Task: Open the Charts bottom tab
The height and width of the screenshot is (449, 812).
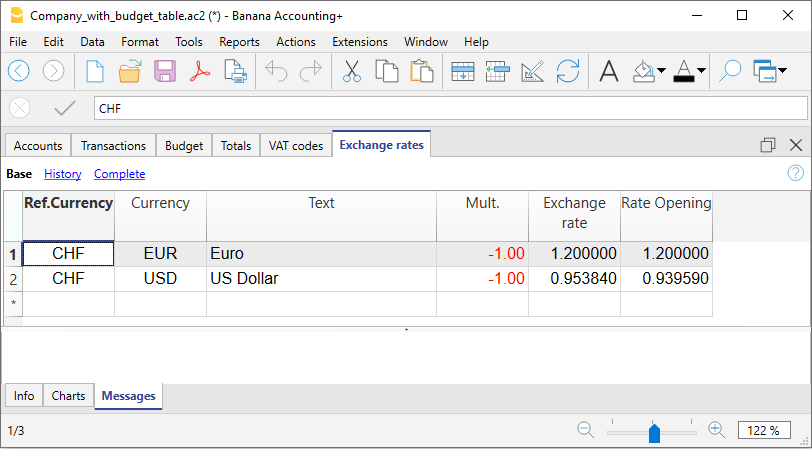Action: click(68, 396)
